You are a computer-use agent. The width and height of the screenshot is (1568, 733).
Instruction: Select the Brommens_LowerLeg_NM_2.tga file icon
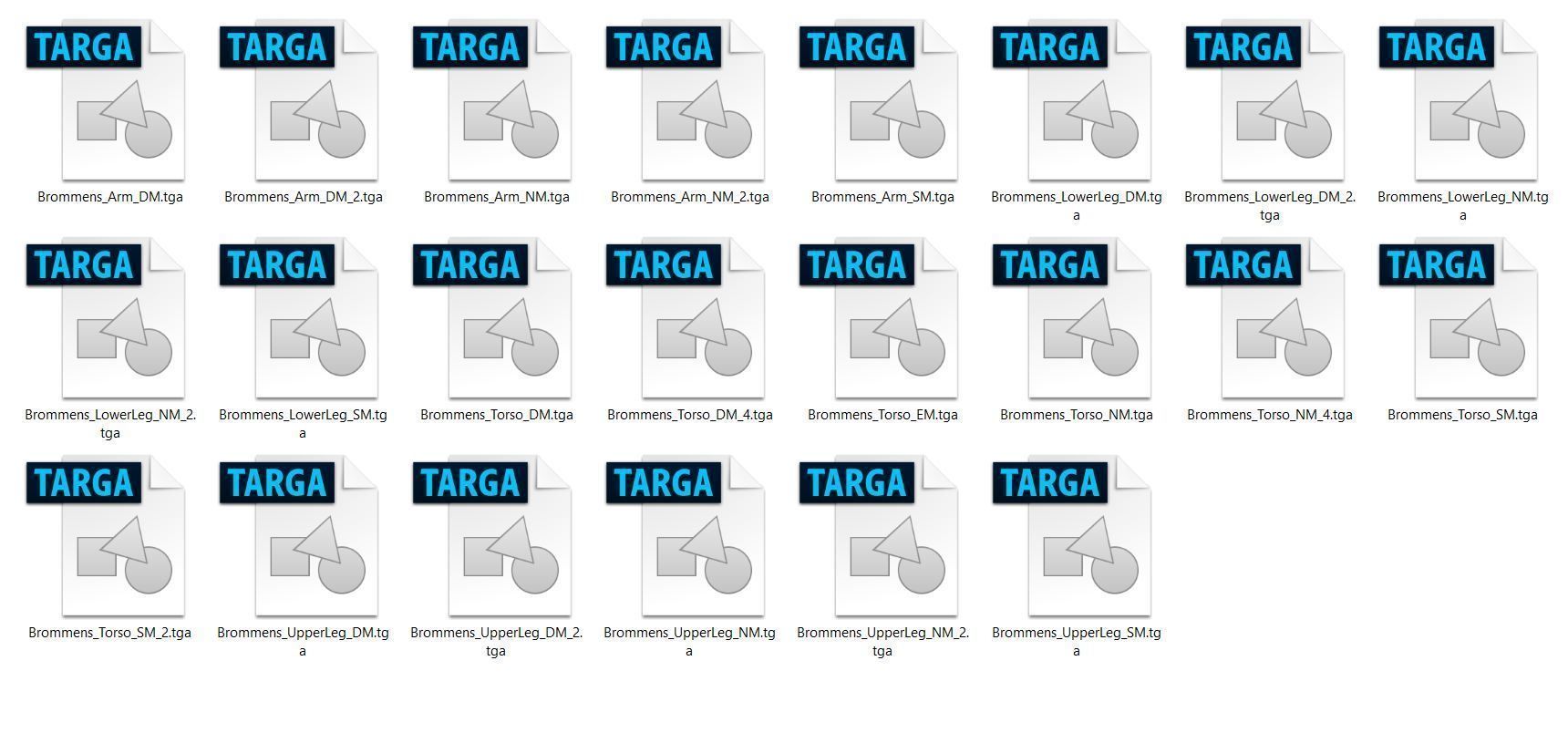pyautogui.click(x=106, y=318)
